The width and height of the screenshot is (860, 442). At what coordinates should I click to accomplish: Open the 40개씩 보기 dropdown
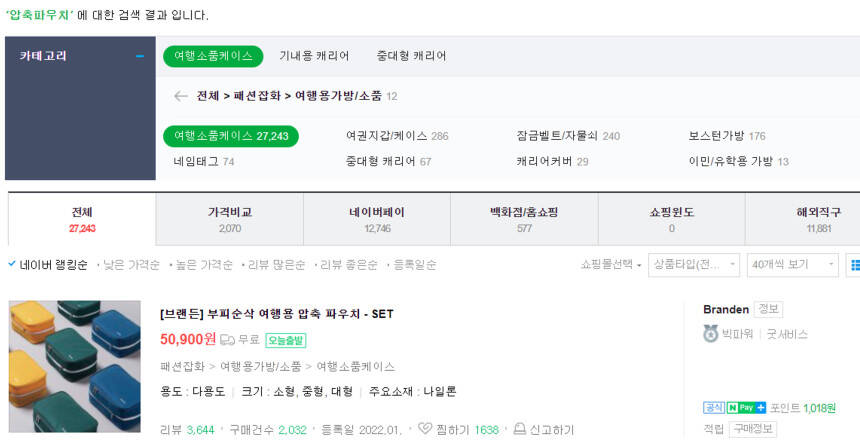(x=792, y=265)
